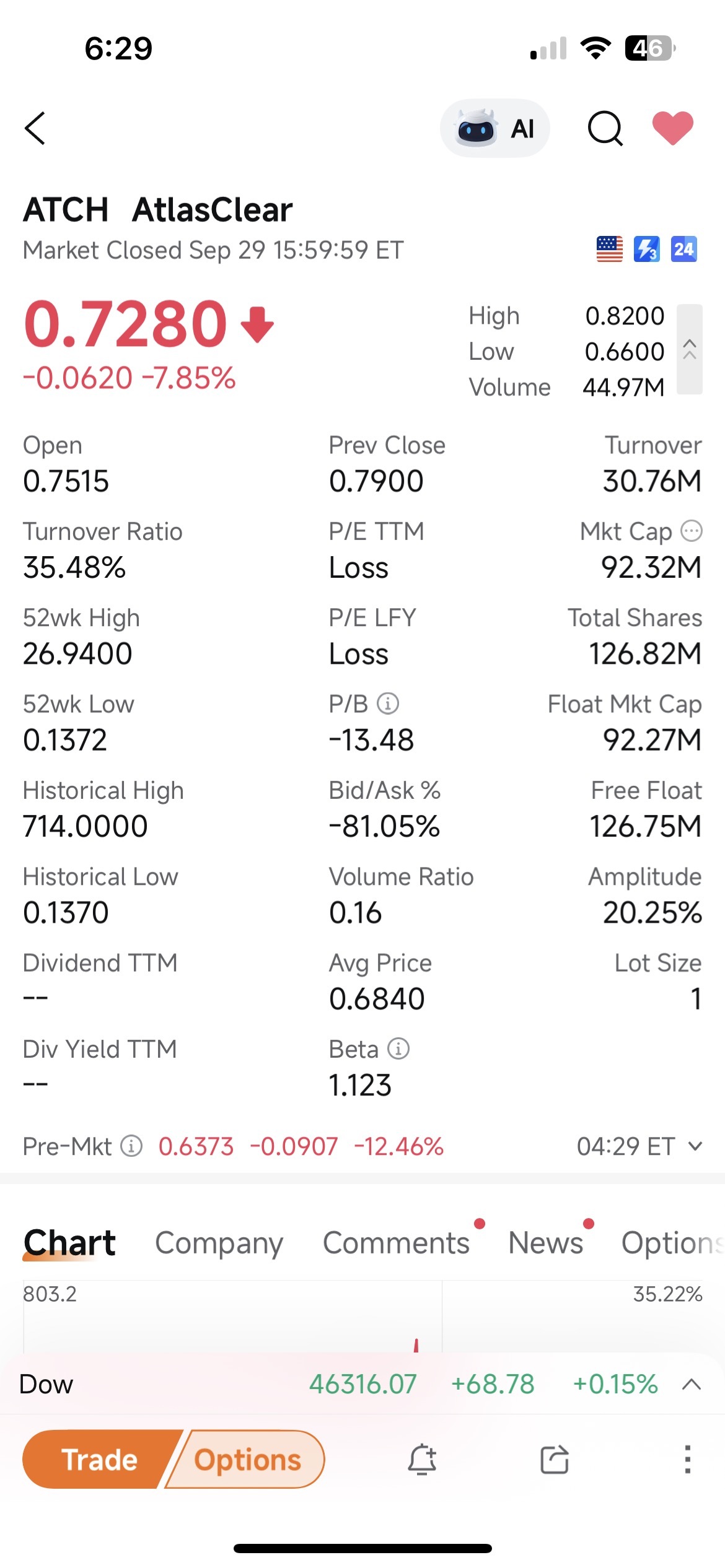
Task: Tap the blue lightning level icon
Action: (646, 250)
